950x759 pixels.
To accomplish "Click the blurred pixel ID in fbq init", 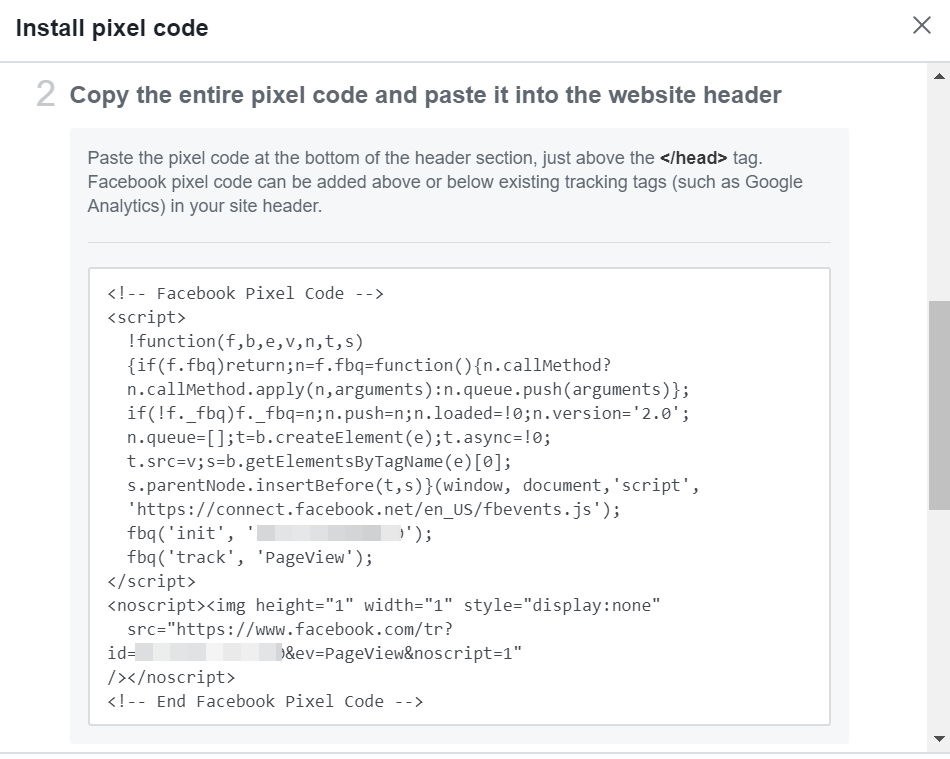I will [330, 534].
